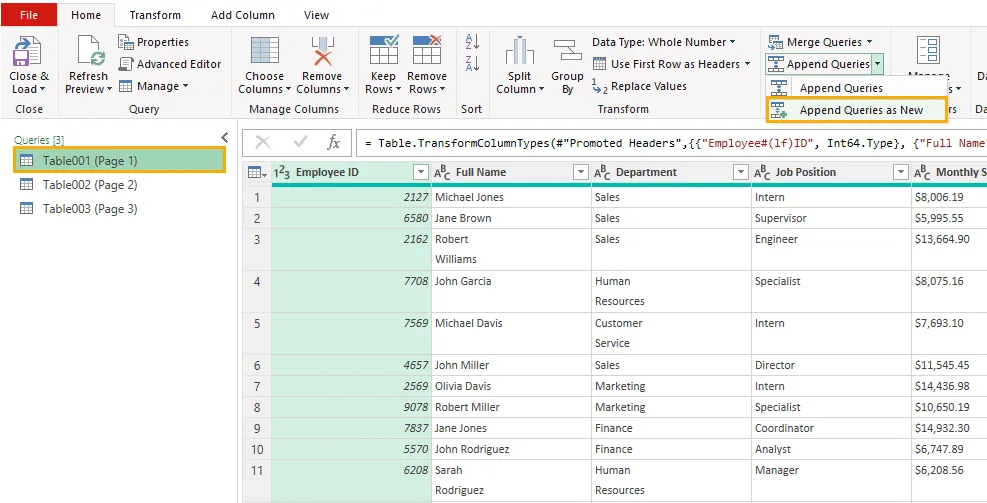Viewport: 987px width, 503px height.
Task: Open the Job Position column filter dropdown
Action: click(x=901, y=172)
